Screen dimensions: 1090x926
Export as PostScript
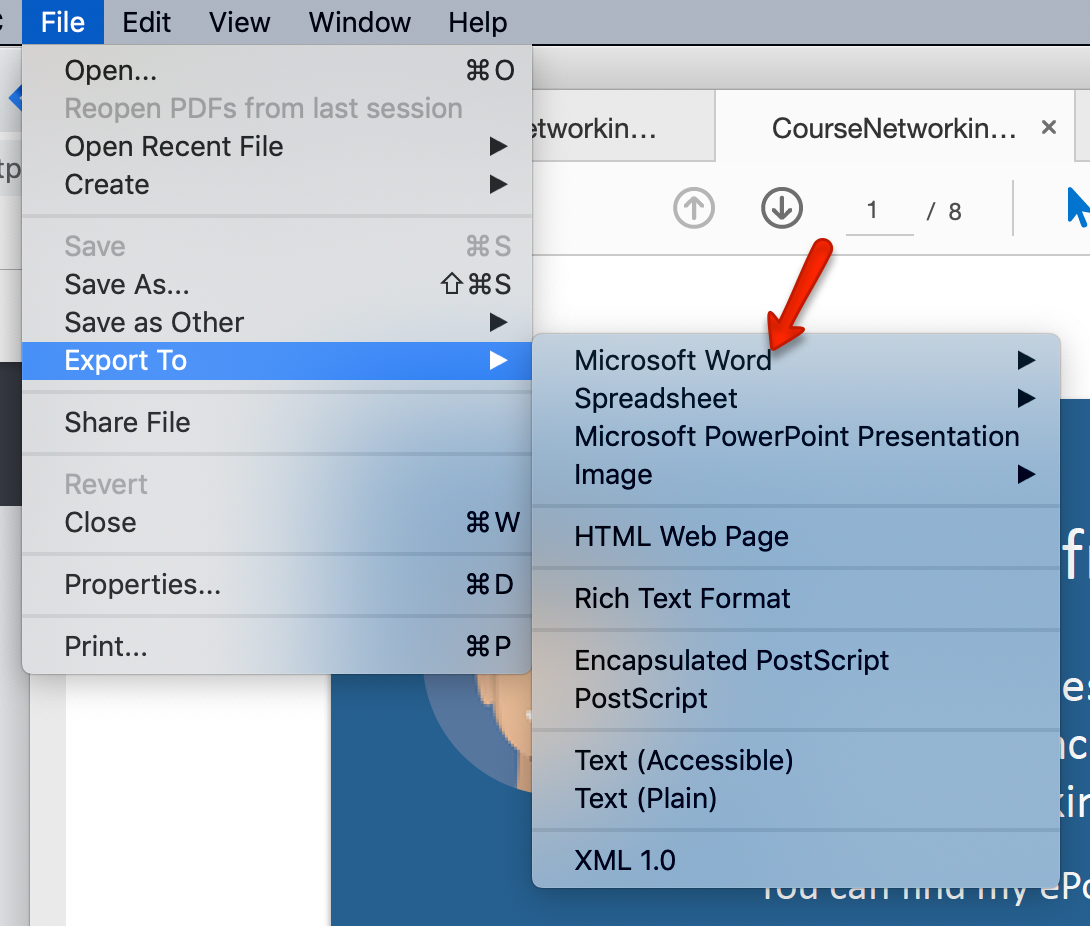(x=796, y=699)
